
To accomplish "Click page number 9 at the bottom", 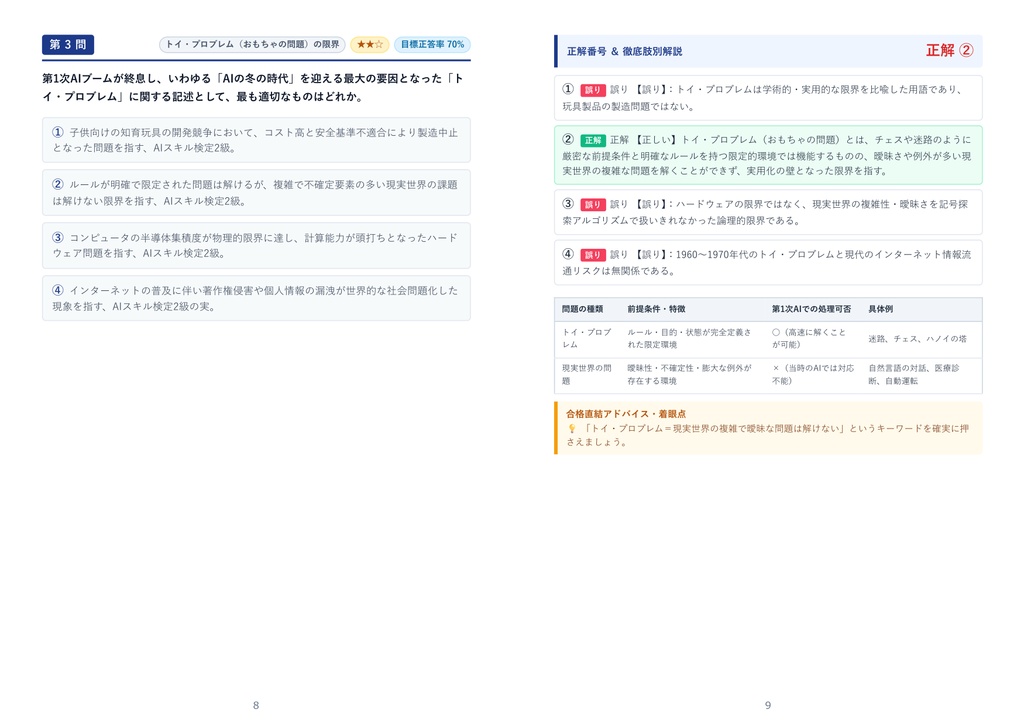I will tap(768, 705).
